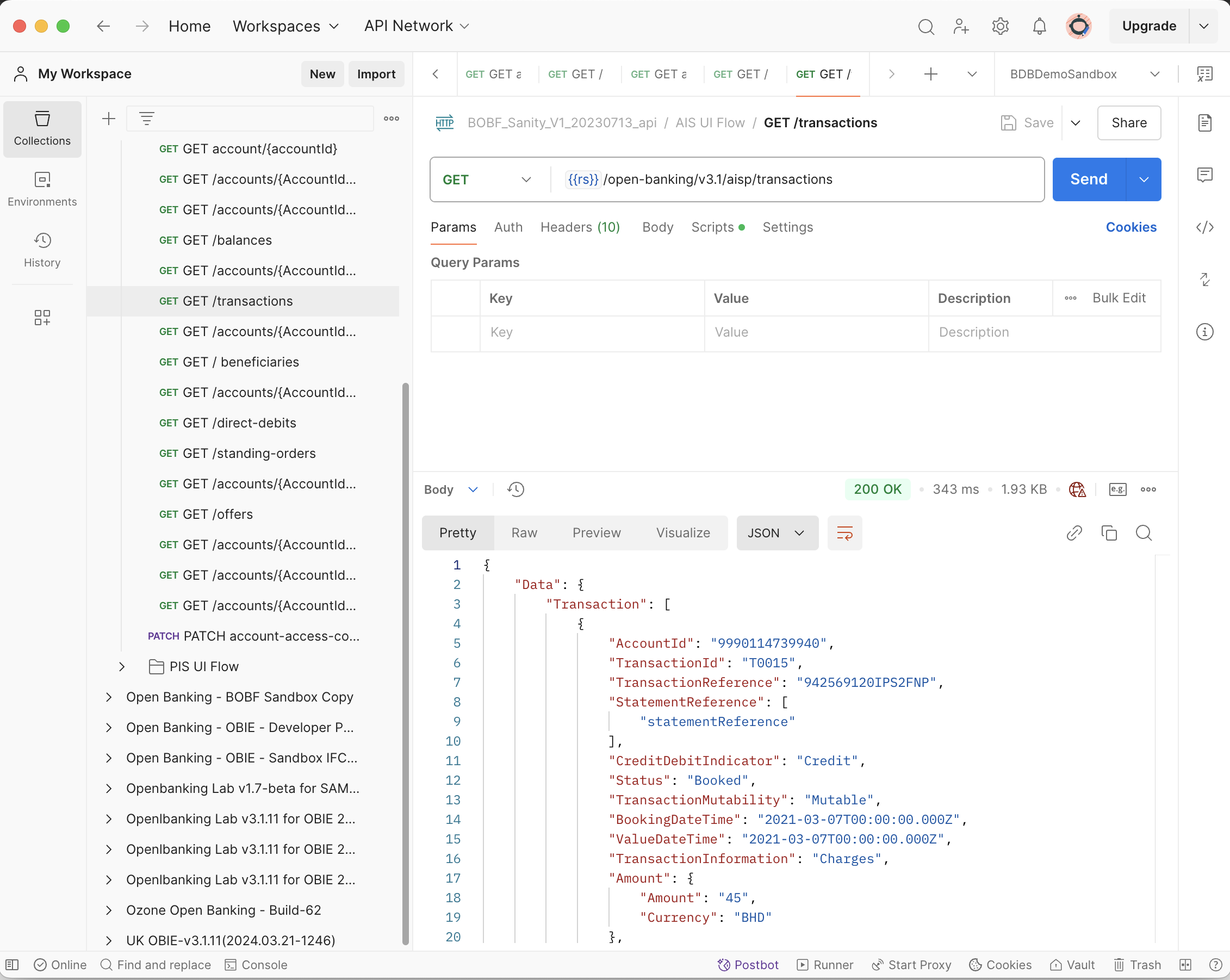
Task: Open the JSON format dropdown
Action: (x=776, y=533)
